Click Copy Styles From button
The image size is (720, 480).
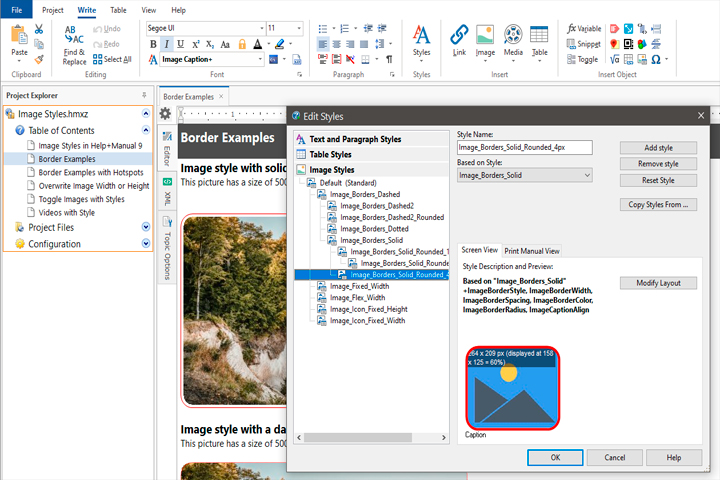pyautogui.click(x=658, y=204)
